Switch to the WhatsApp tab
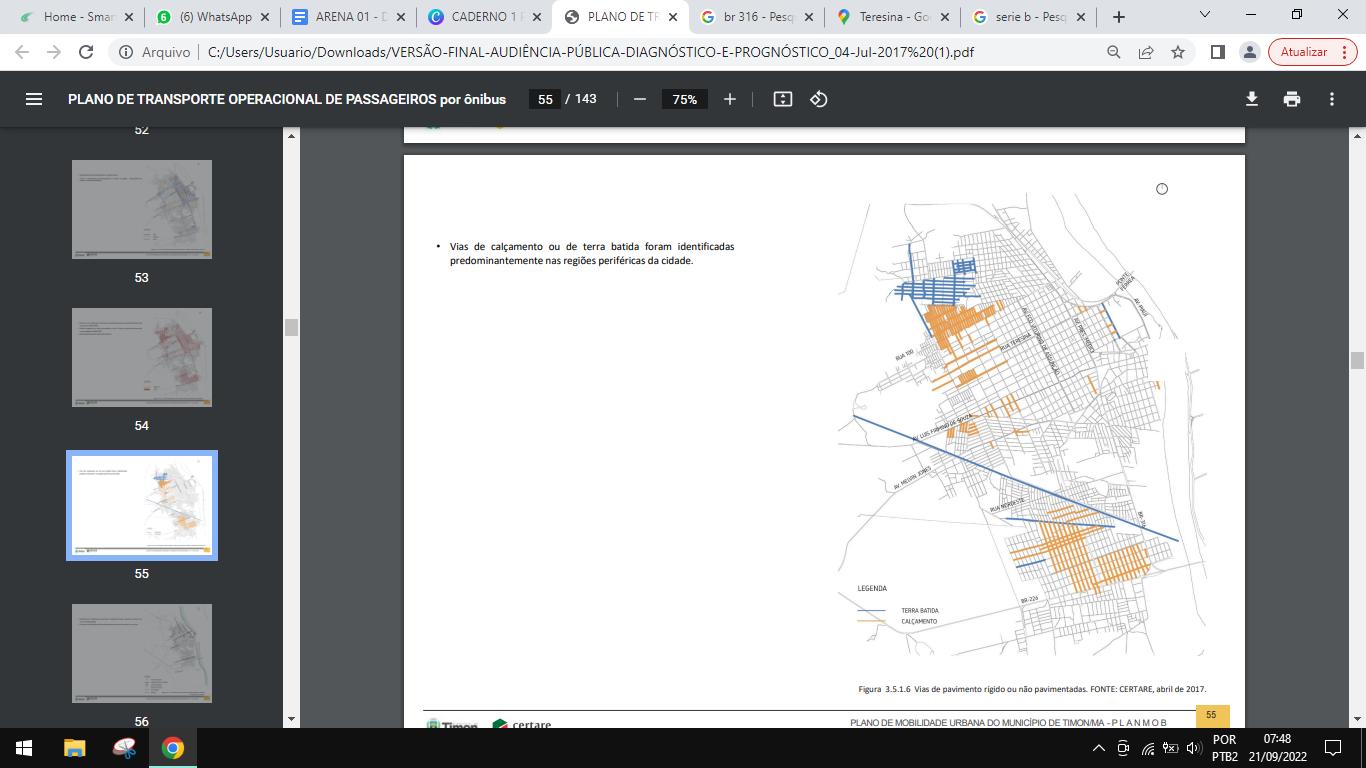 (213, 17)
